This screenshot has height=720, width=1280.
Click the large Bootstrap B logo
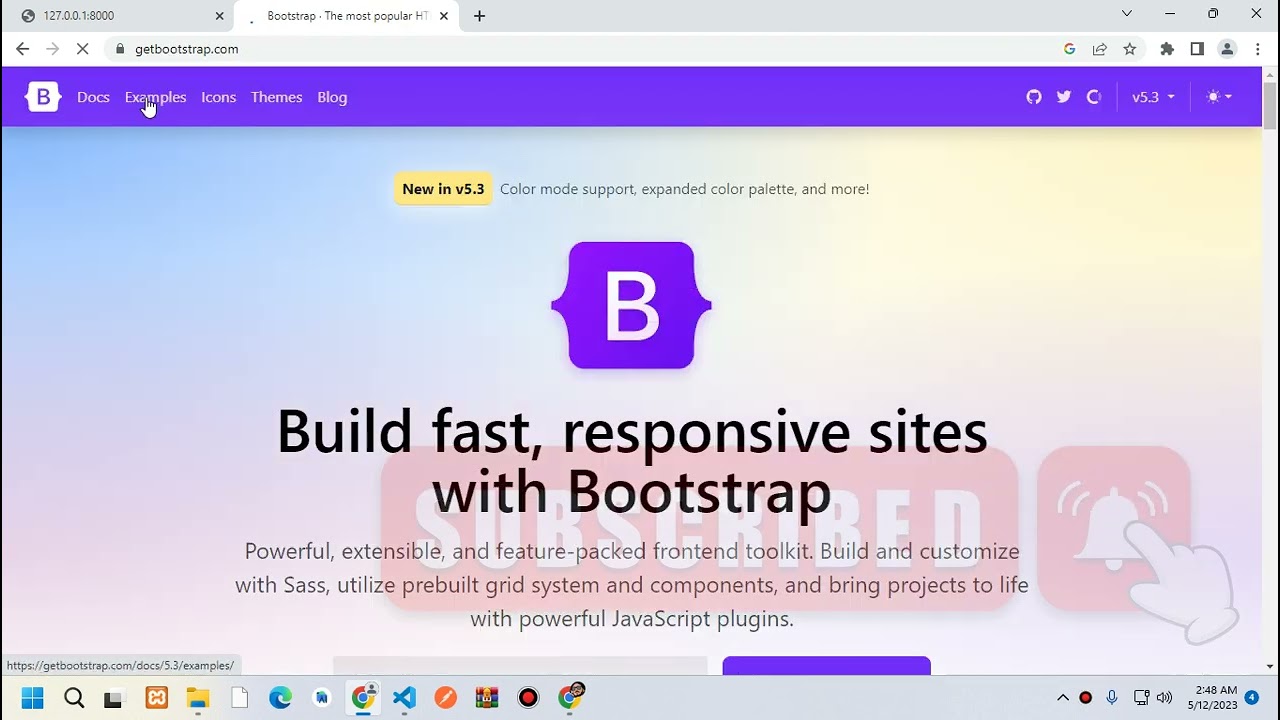tap(631, 305)
